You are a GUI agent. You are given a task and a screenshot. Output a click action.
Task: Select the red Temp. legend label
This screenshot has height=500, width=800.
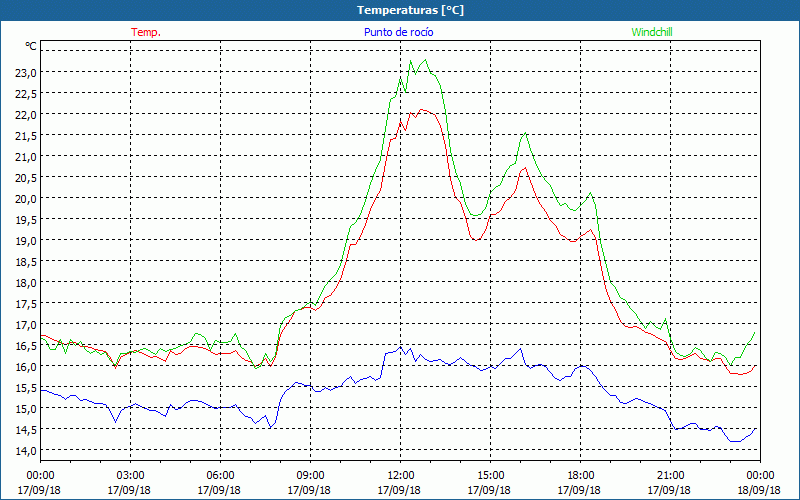point(146,32)
